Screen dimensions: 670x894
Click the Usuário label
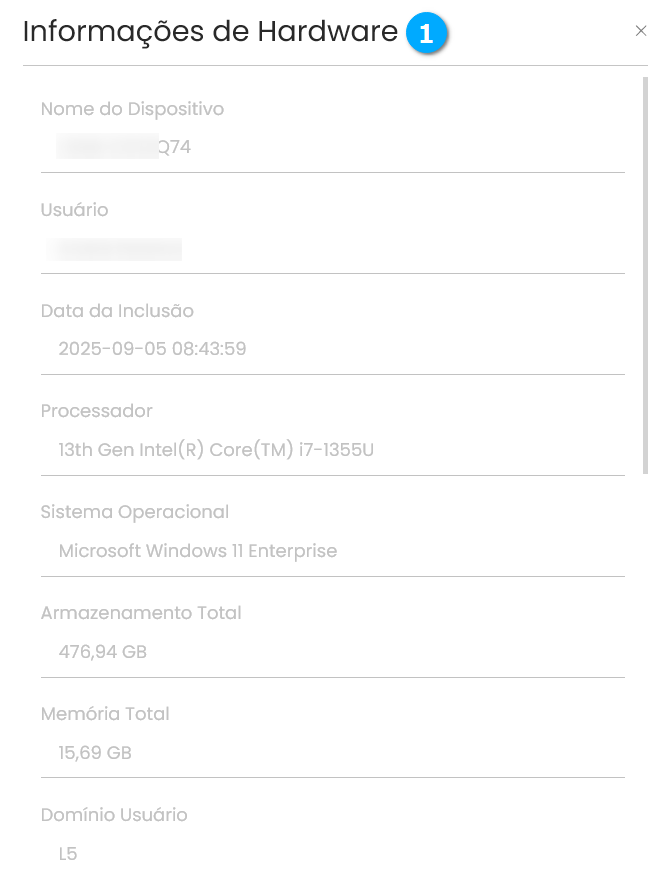coord(74,210)
